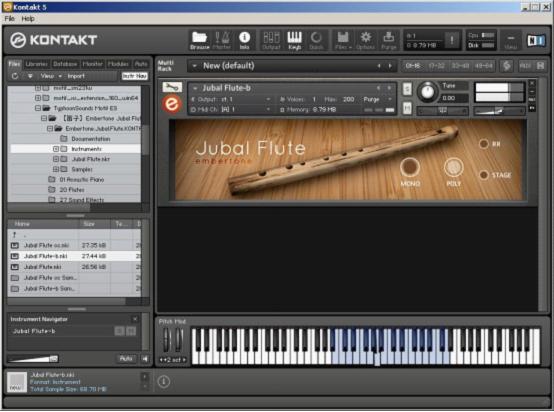
Task: Open instrument edit mode wrench icon
Action: tap(172, 87)
